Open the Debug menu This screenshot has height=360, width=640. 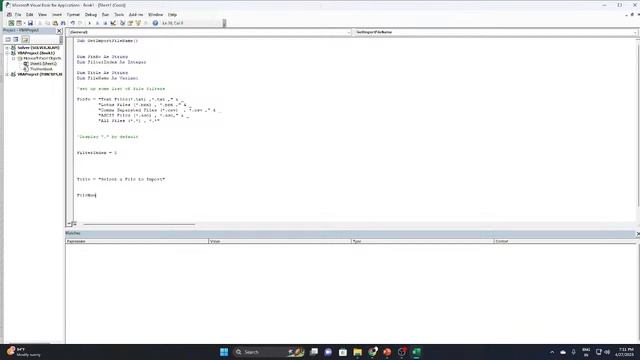point(91,15)
